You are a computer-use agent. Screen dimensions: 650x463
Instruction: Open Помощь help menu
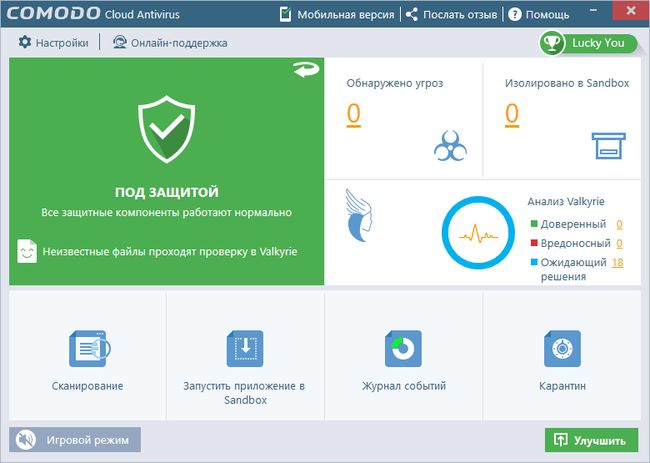click(x=538, y=15)
